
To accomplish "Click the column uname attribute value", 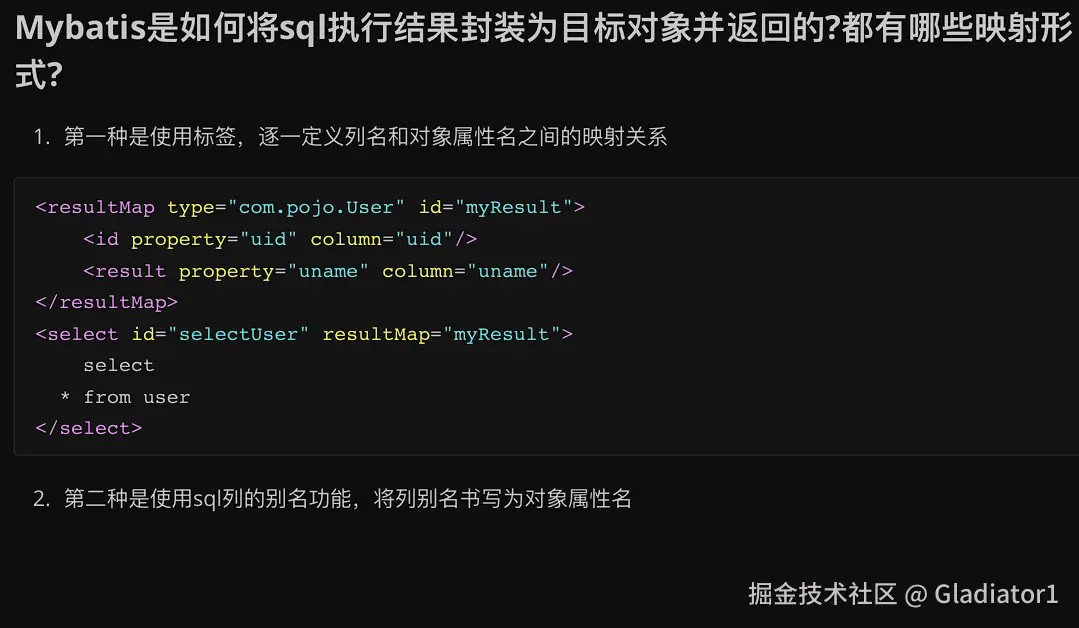I will pyautogui.click(x=508, y=271).
